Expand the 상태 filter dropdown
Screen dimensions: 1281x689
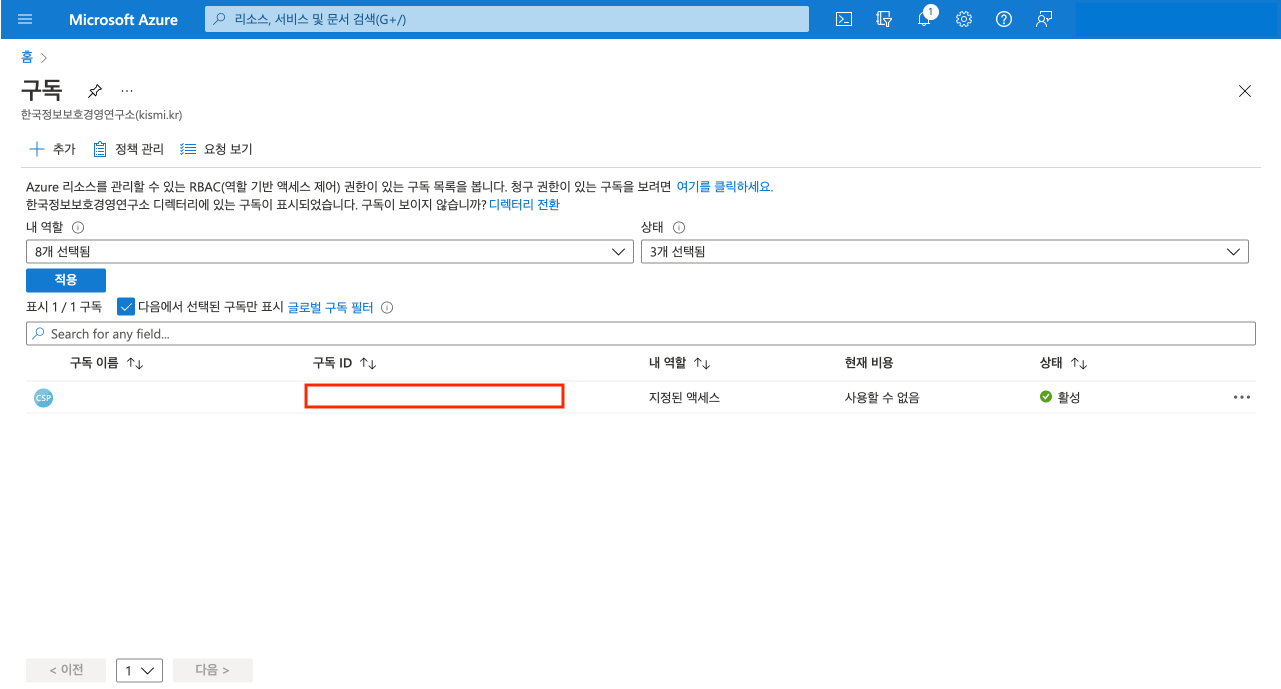click(944, 252)
